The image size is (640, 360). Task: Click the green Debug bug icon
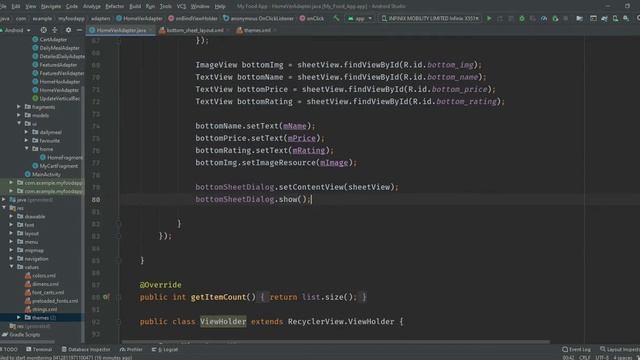pos(522,18)
